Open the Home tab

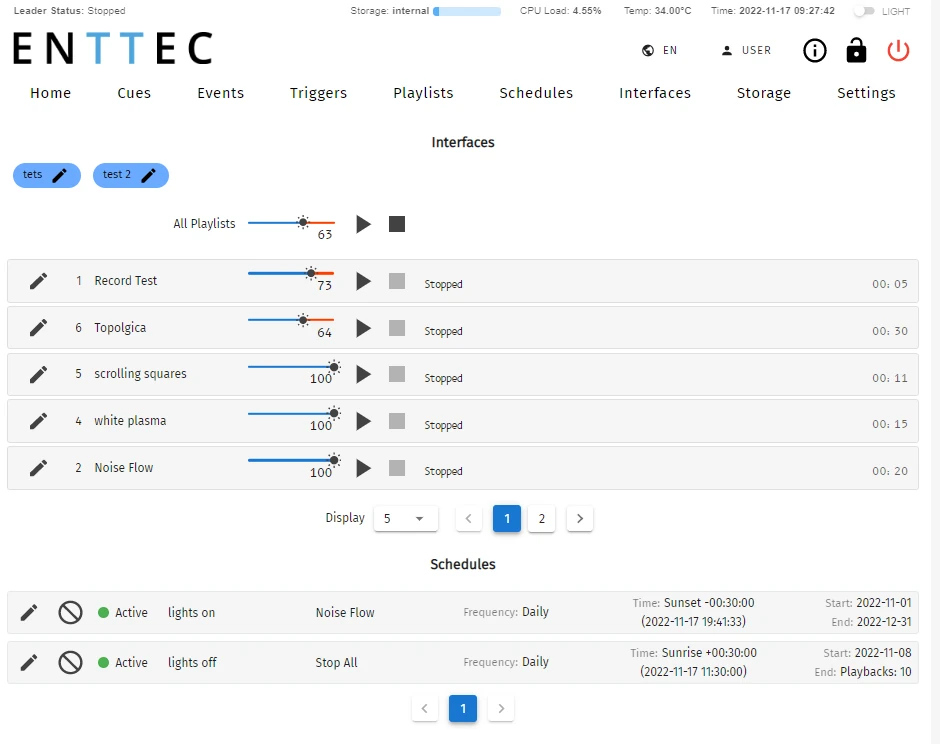[x=50, y=93]
